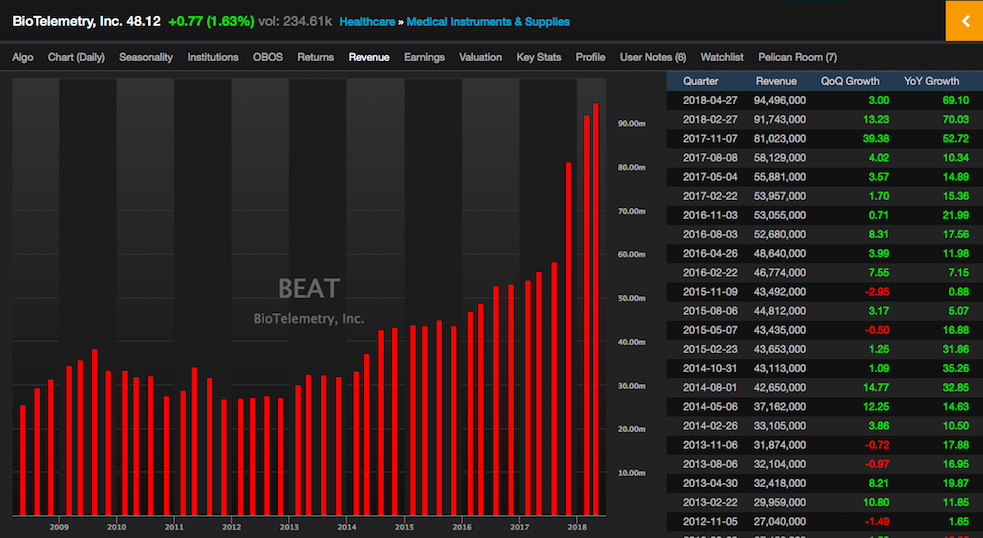Follow the Healthcare sector link
Viewport: 983px width, 538px height.
(x=367, y=21)
